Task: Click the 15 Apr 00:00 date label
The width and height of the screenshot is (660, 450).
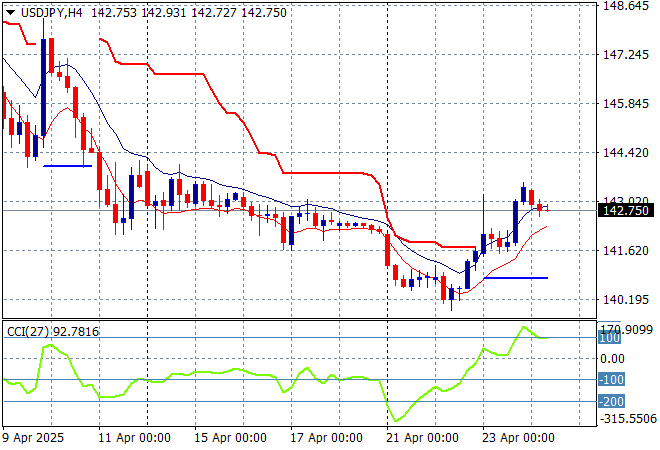Action: [230, 438]
